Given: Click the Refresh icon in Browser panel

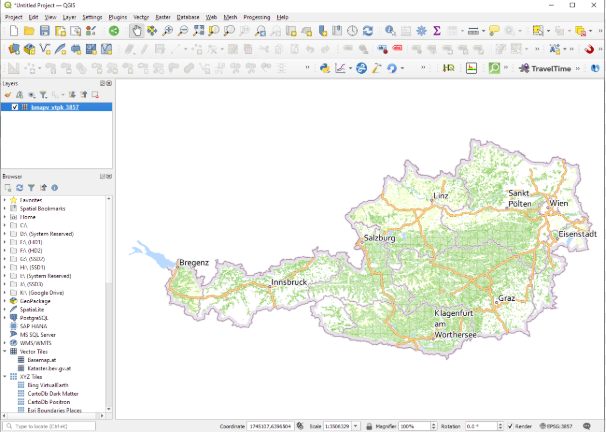Looking at the screenshot, I should pyautogui.click(x=19, y=187).
